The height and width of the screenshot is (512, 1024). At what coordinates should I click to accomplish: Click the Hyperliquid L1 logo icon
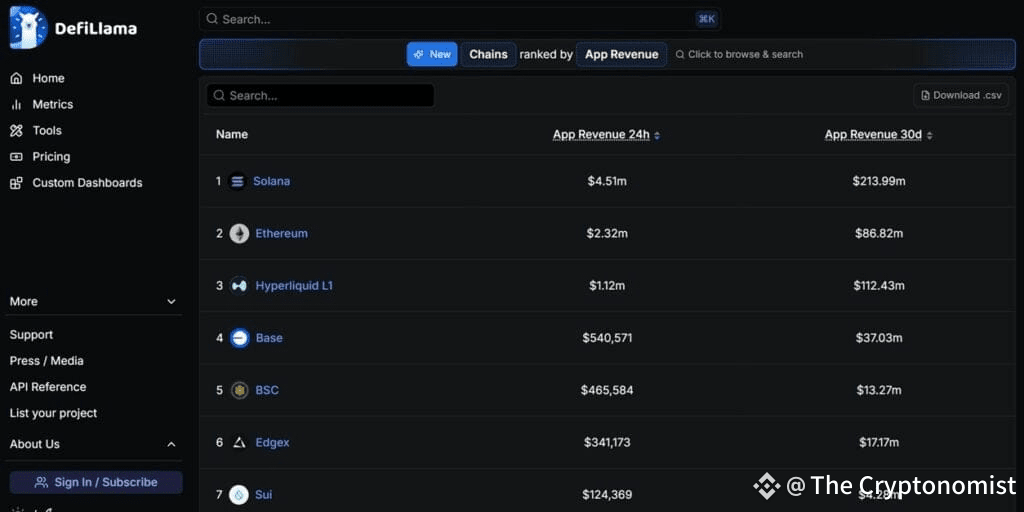pos(239,285)
